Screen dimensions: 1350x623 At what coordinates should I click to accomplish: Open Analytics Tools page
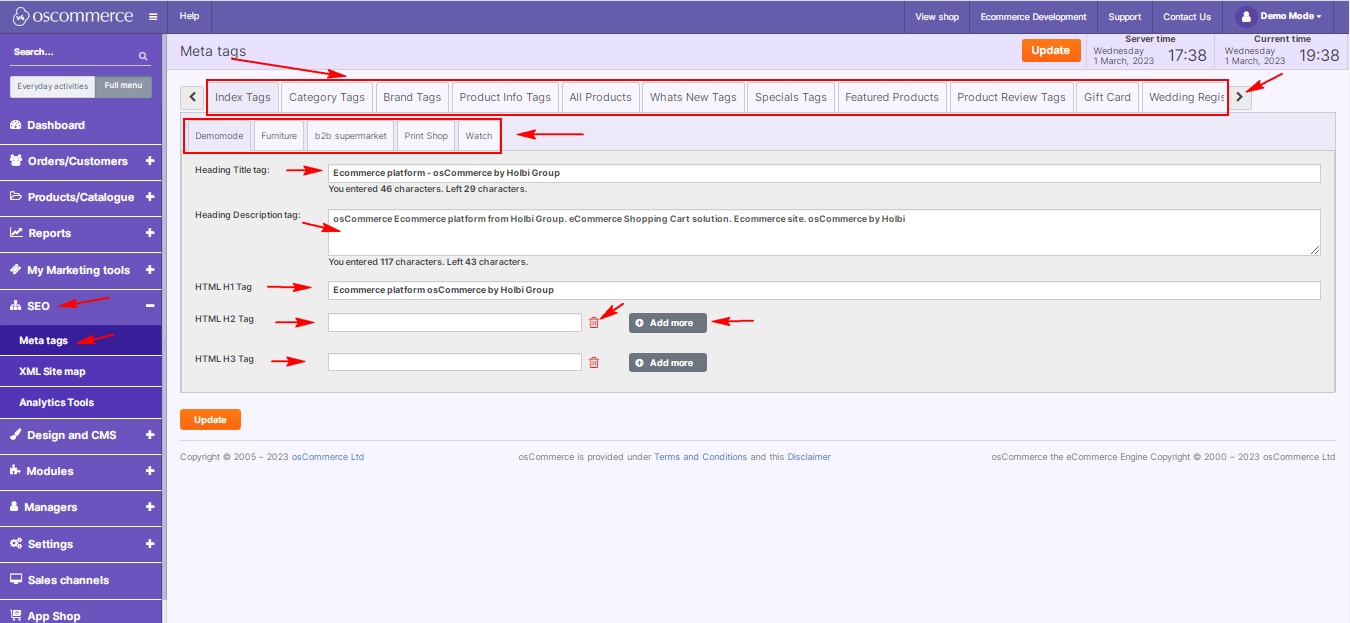click(81, 402)
